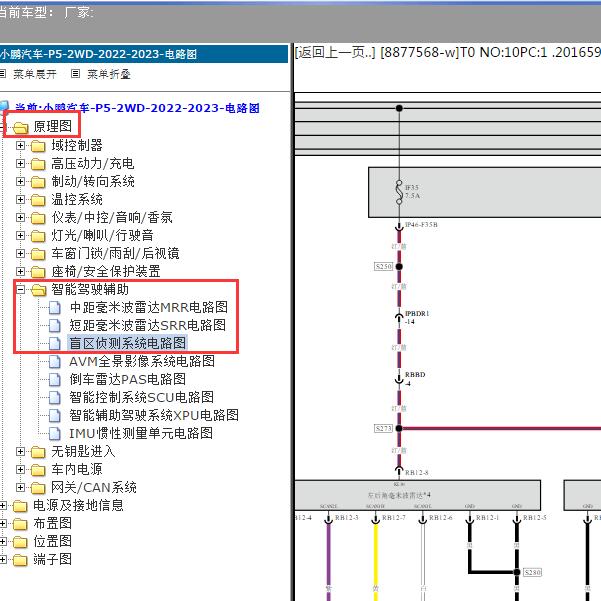The width and height of the screenshot is (601, 601).
Task: Open 智能辅助驾驶系统XPU电路图
Action: click(154, 415)
